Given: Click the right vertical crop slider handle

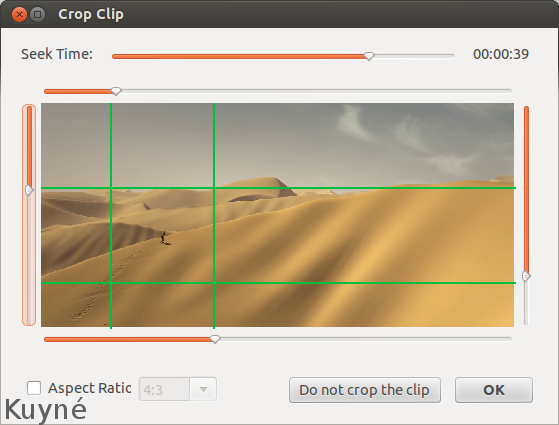Looking at the screenshot, I should [x=526, y=276].
